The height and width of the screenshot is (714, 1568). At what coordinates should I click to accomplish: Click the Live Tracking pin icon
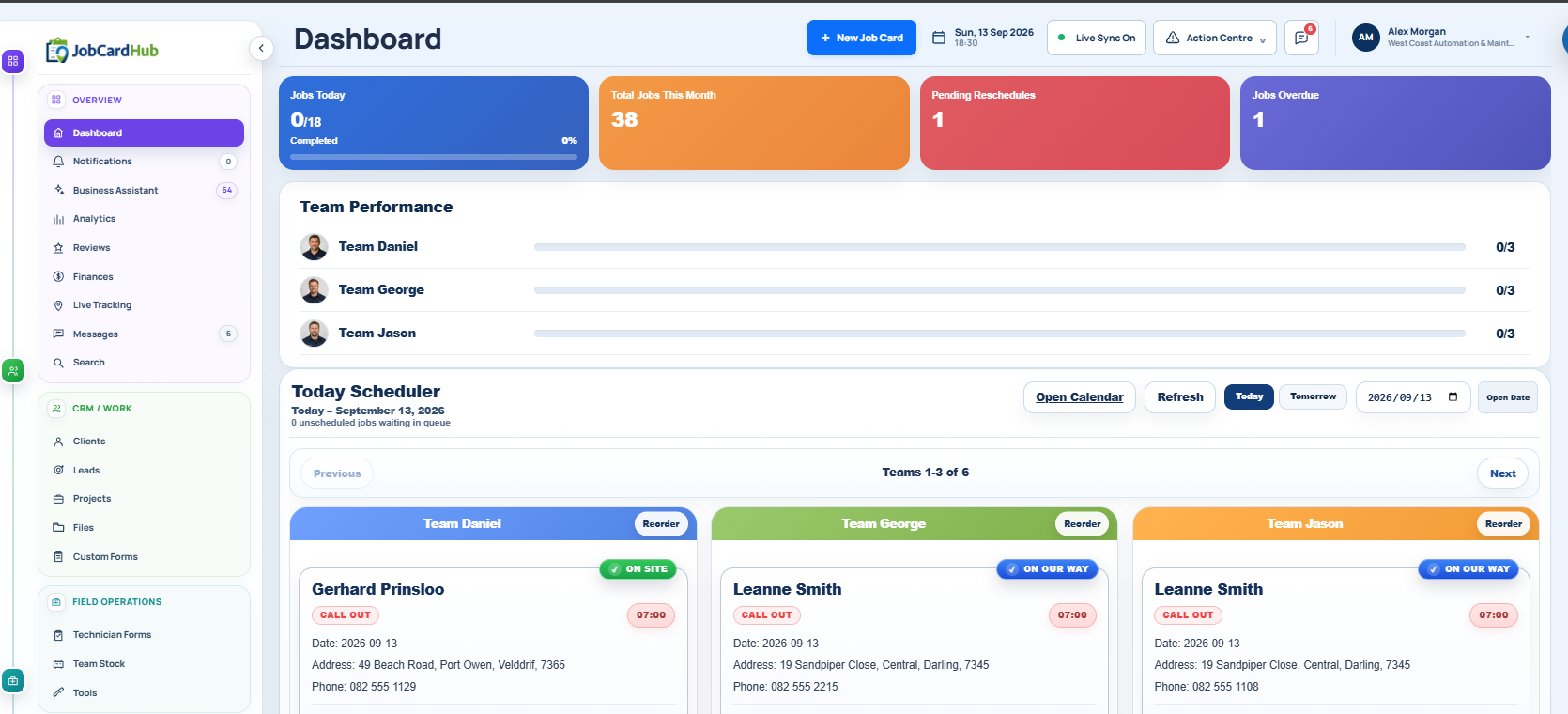tap(58, 305)
